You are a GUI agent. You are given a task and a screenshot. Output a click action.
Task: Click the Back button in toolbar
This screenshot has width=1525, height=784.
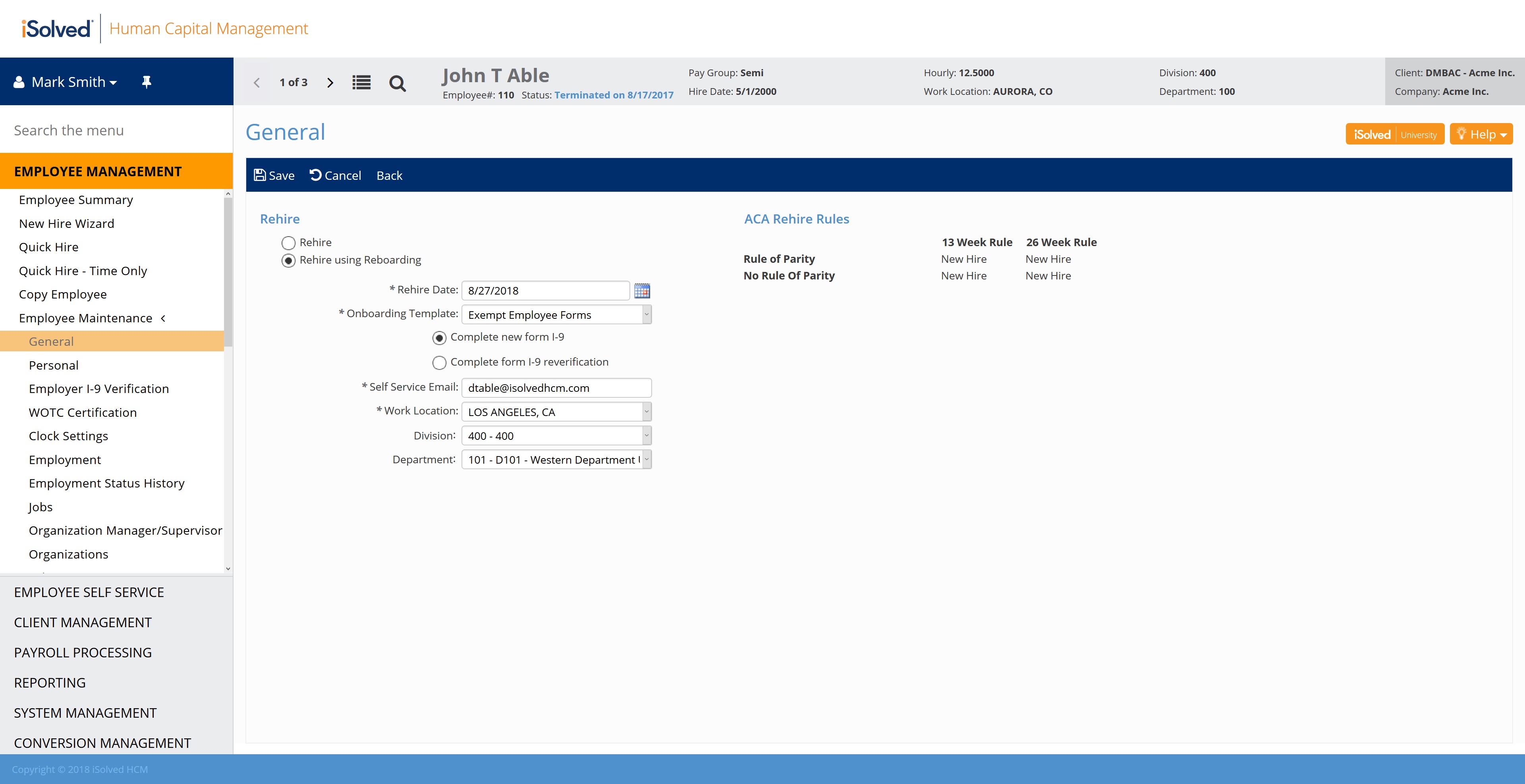389,175
